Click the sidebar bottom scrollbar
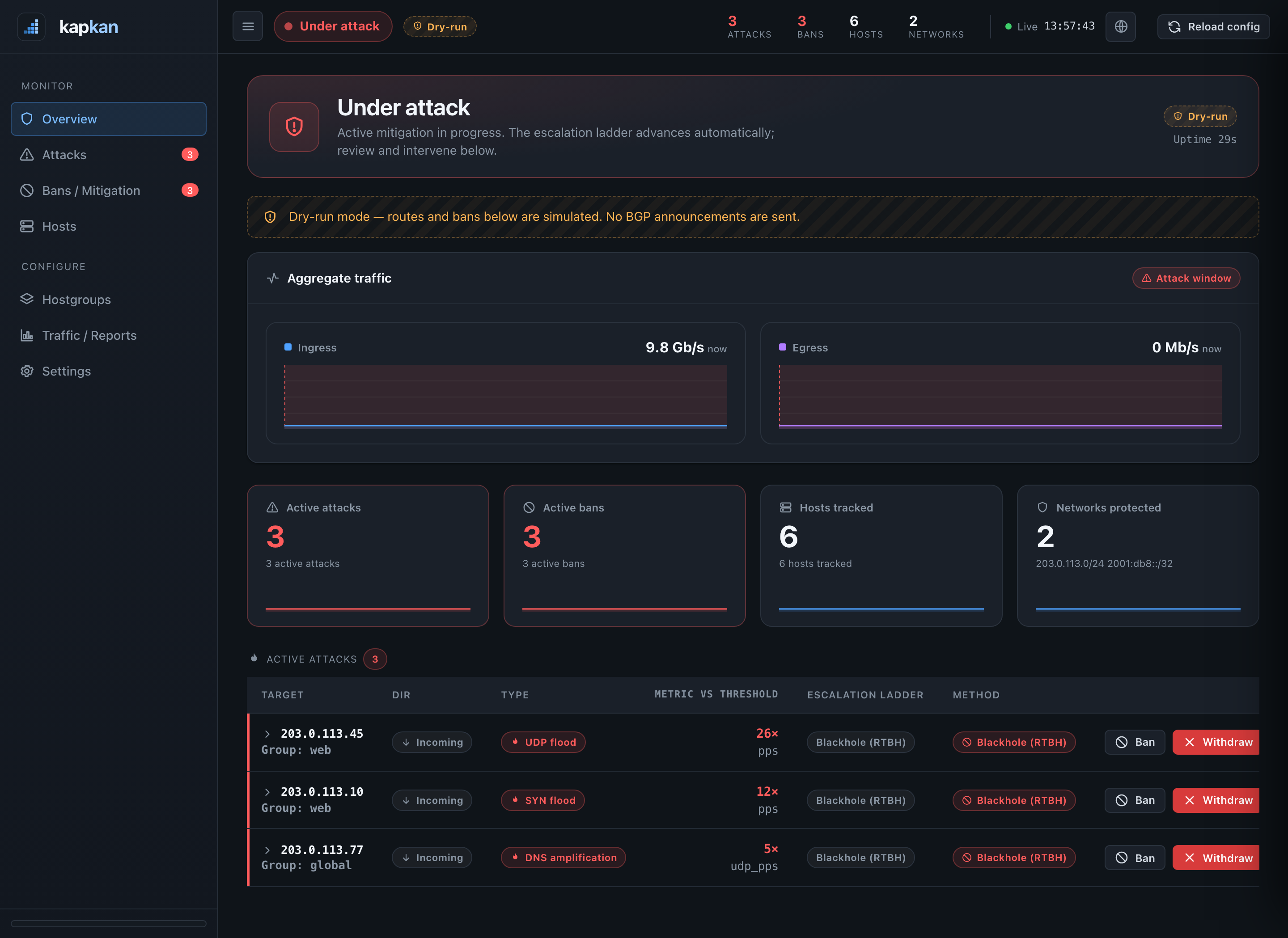1288x938 pixels. 109,923
